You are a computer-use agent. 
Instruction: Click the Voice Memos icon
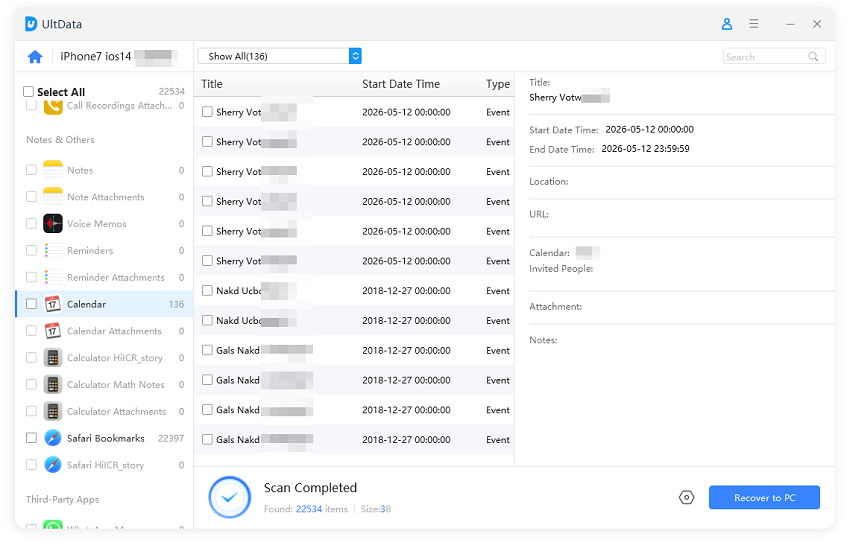pyautogui.click(x=53, y=223)
